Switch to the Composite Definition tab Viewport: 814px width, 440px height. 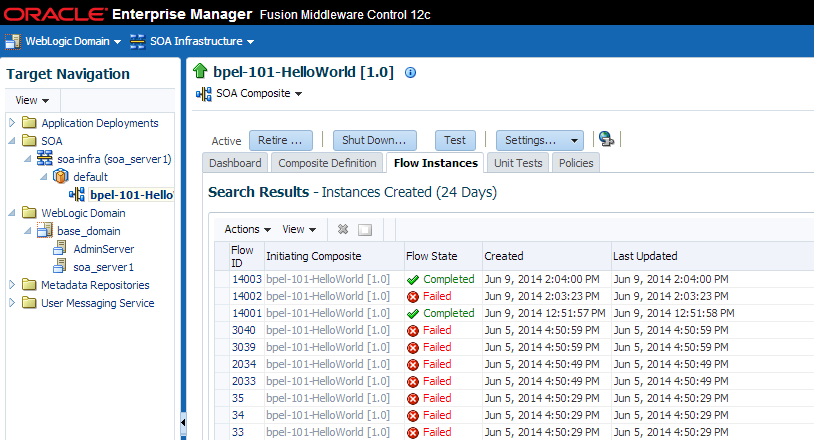[x=327, y=163]
